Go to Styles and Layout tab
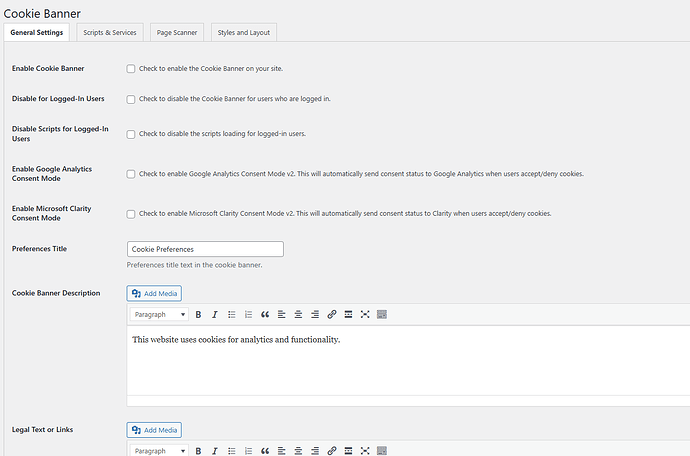 pyautogui.click(x=244, y=33)
